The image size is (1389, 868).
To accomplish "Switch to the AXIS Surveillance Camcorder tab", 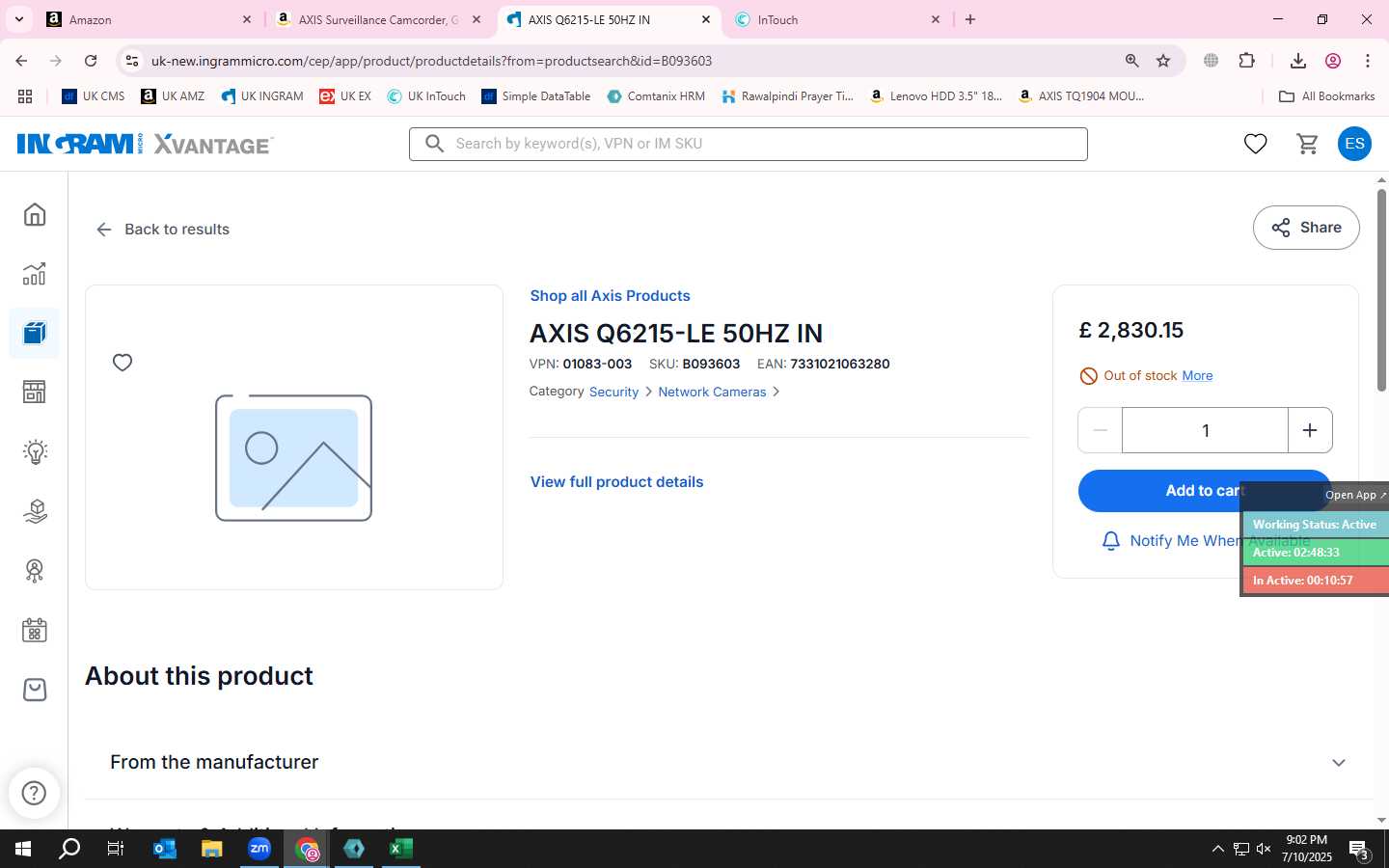I will (x=378, y=19).
